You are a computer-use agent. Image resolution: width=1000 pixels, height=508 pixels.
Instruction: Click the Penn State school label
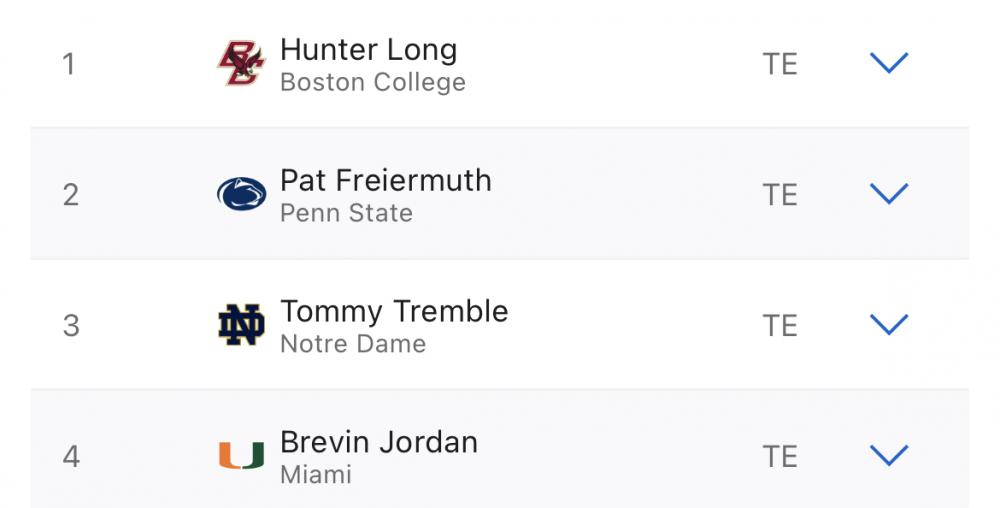[x=346, y=213]
